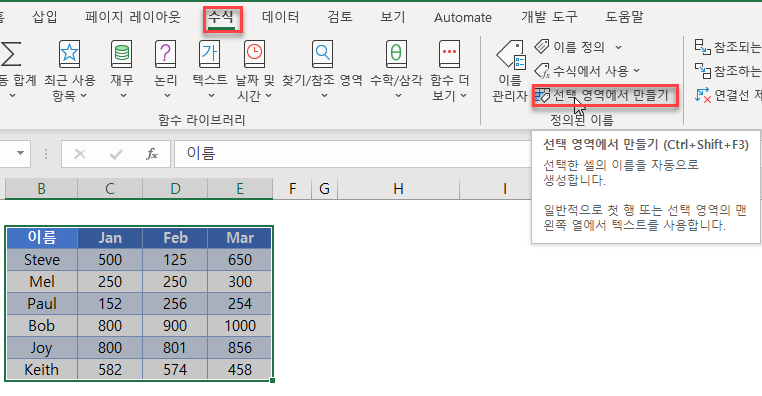Click cell with value 458

click(240, 369)
